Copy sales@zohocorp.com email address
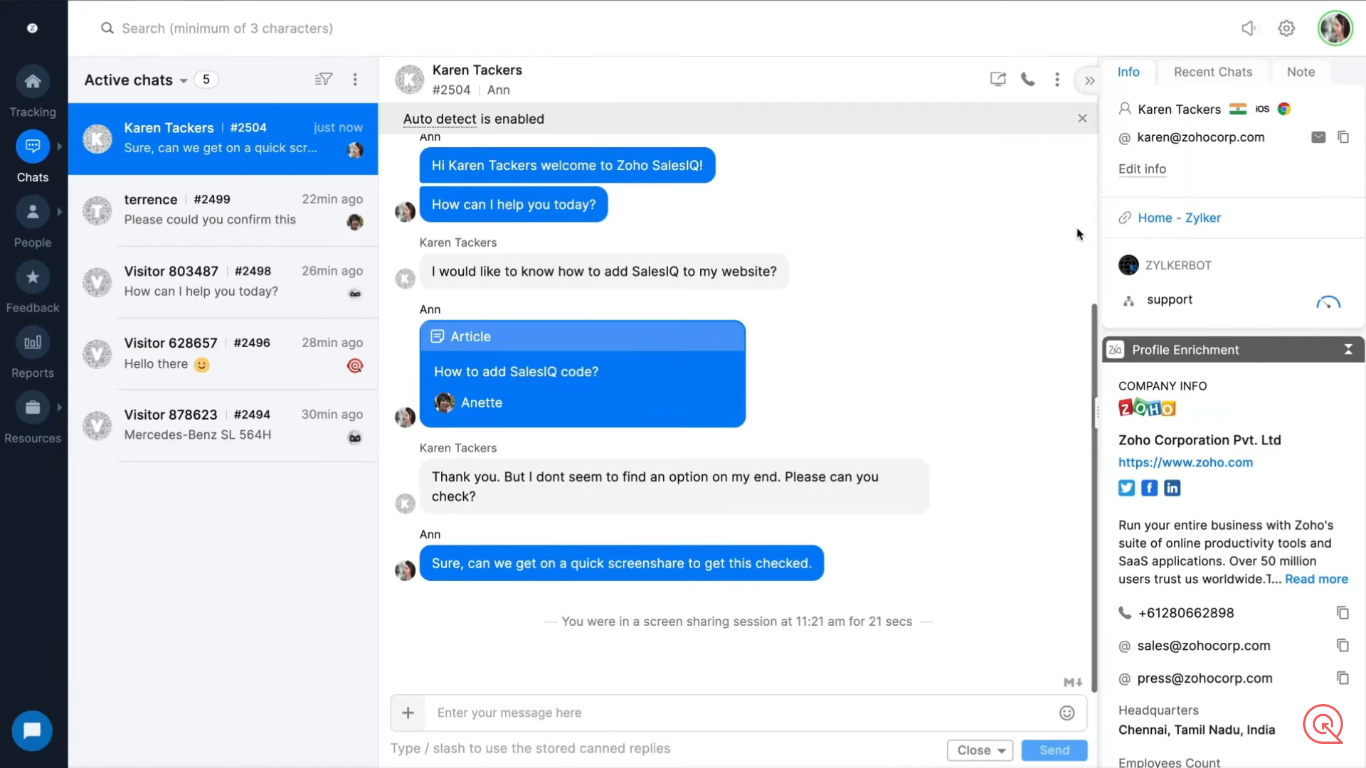Screen dimensions: 1366x768 1343,645
